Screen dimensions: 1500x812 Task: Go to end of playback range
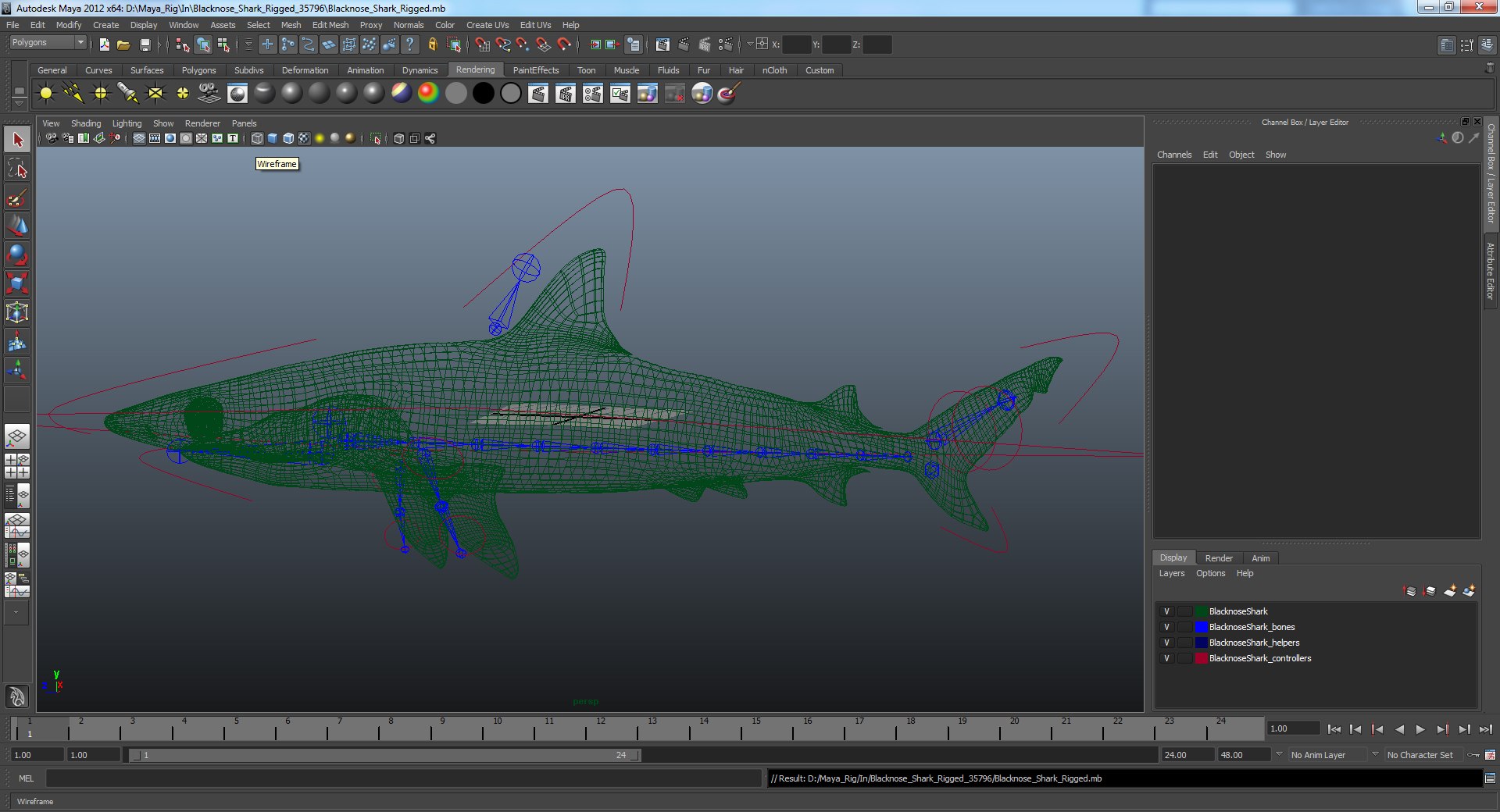click(1485, 729)
